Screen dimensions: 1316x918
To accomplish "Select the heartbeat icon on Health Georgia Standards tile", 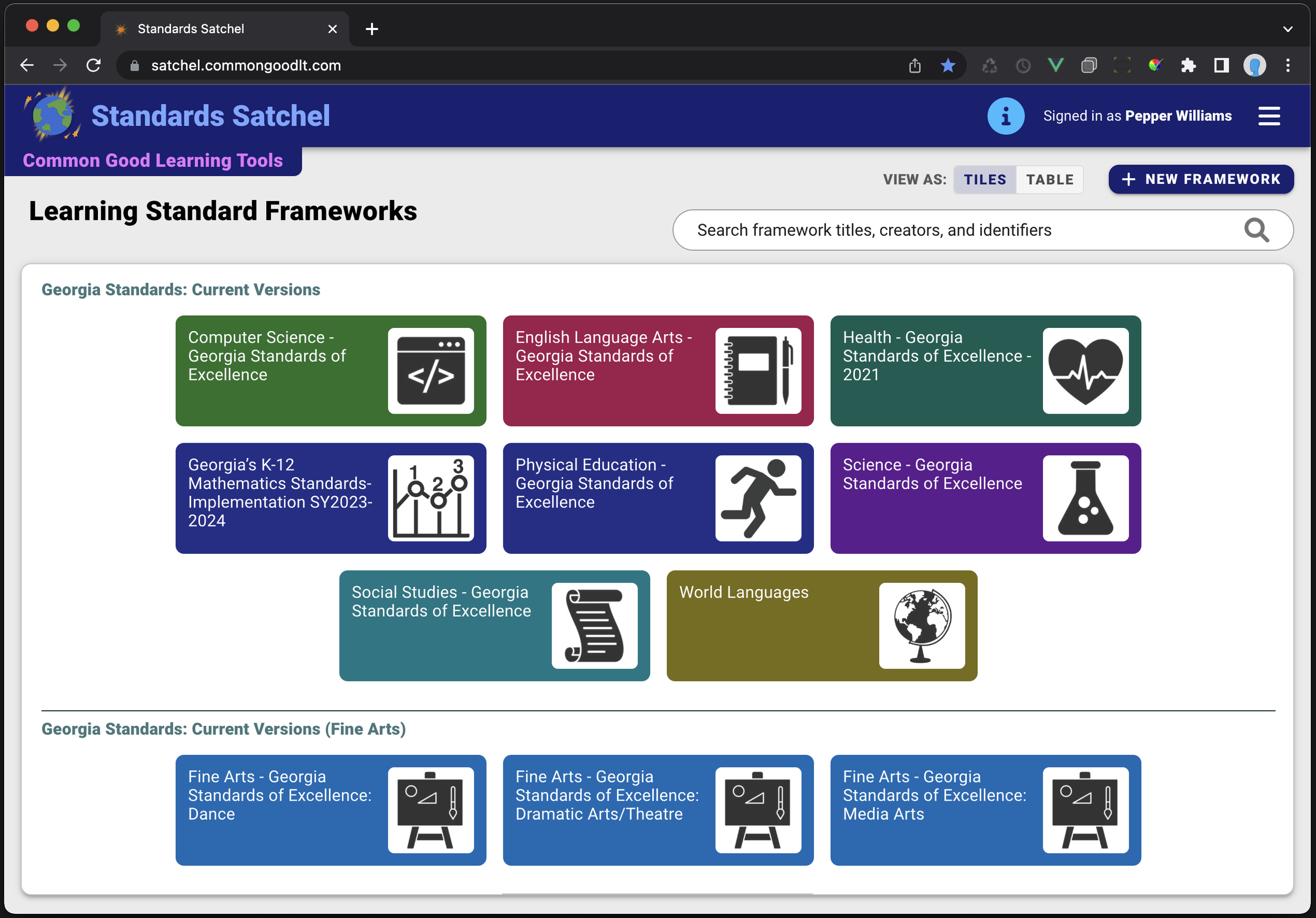I will [x=1085, y=370].
